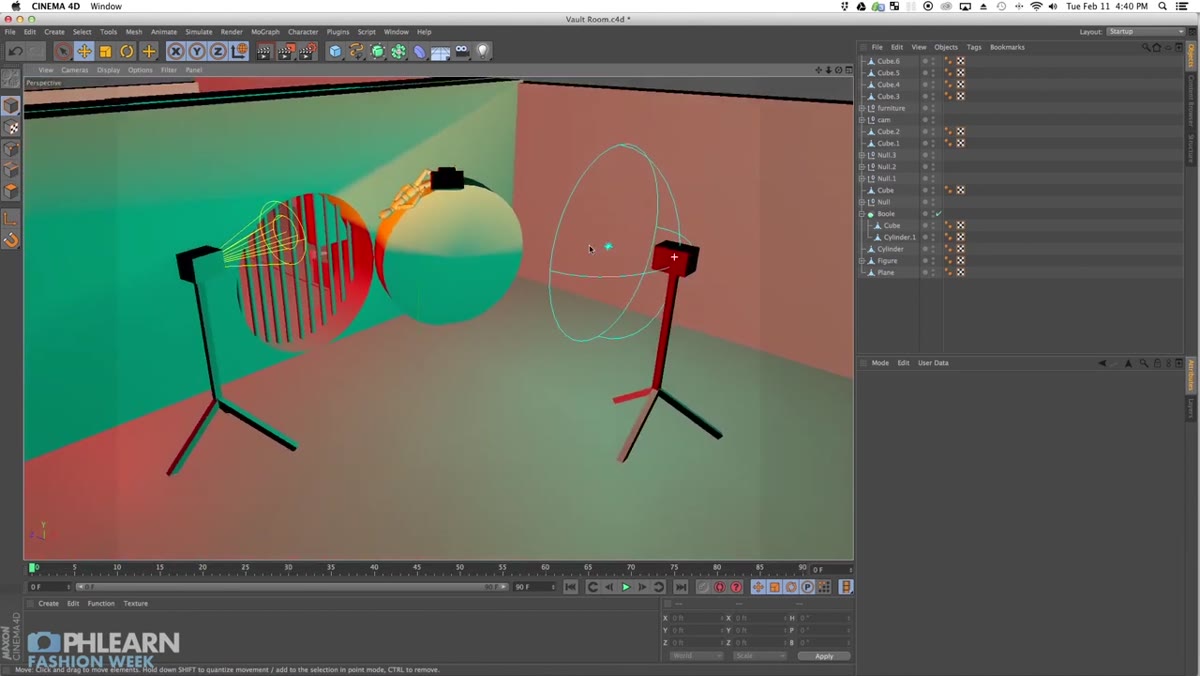
Task: Collapse the Boole object hierarchy
Action: (x=862, y=214)
